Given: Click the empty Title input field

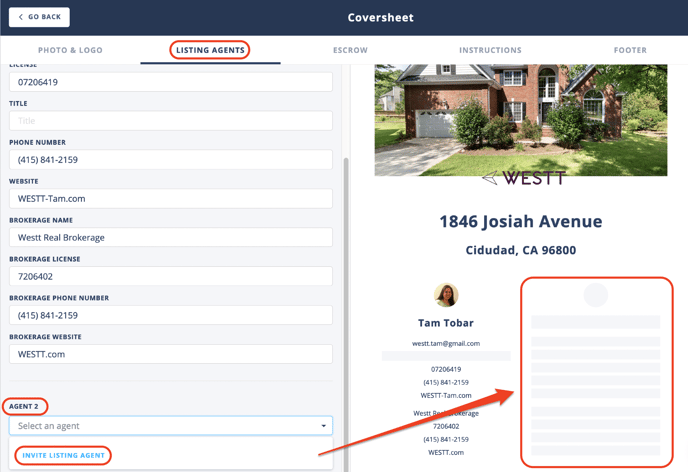Looking at the screenshot, I should click(x=171, y=121).
